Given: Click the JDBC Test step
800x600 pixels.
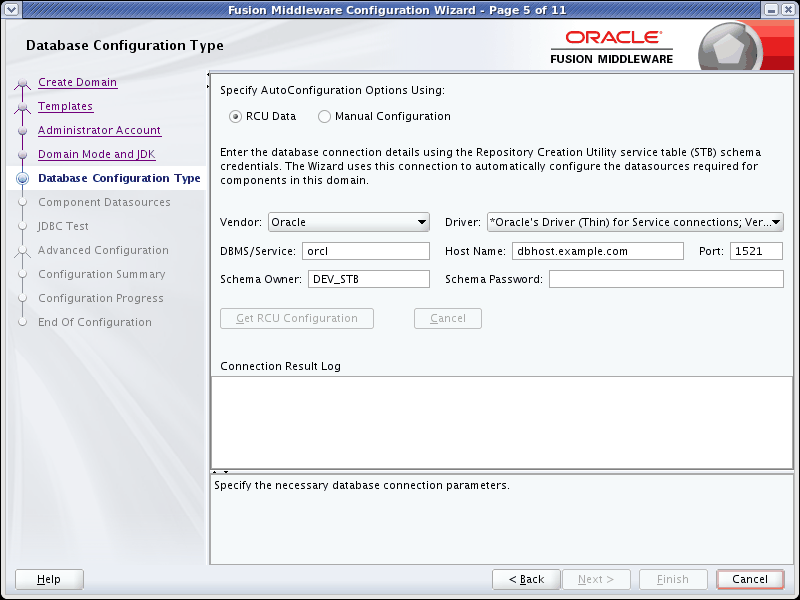Looking at the screenshot, I should point(63,226).
